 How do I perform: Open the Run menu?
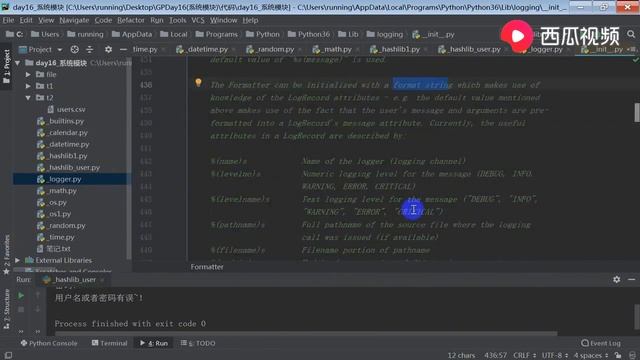pos(157,20)
